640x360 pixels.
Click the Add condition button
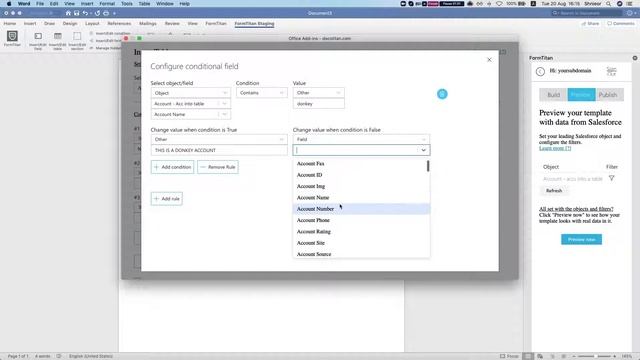click(x=172, y=167)
